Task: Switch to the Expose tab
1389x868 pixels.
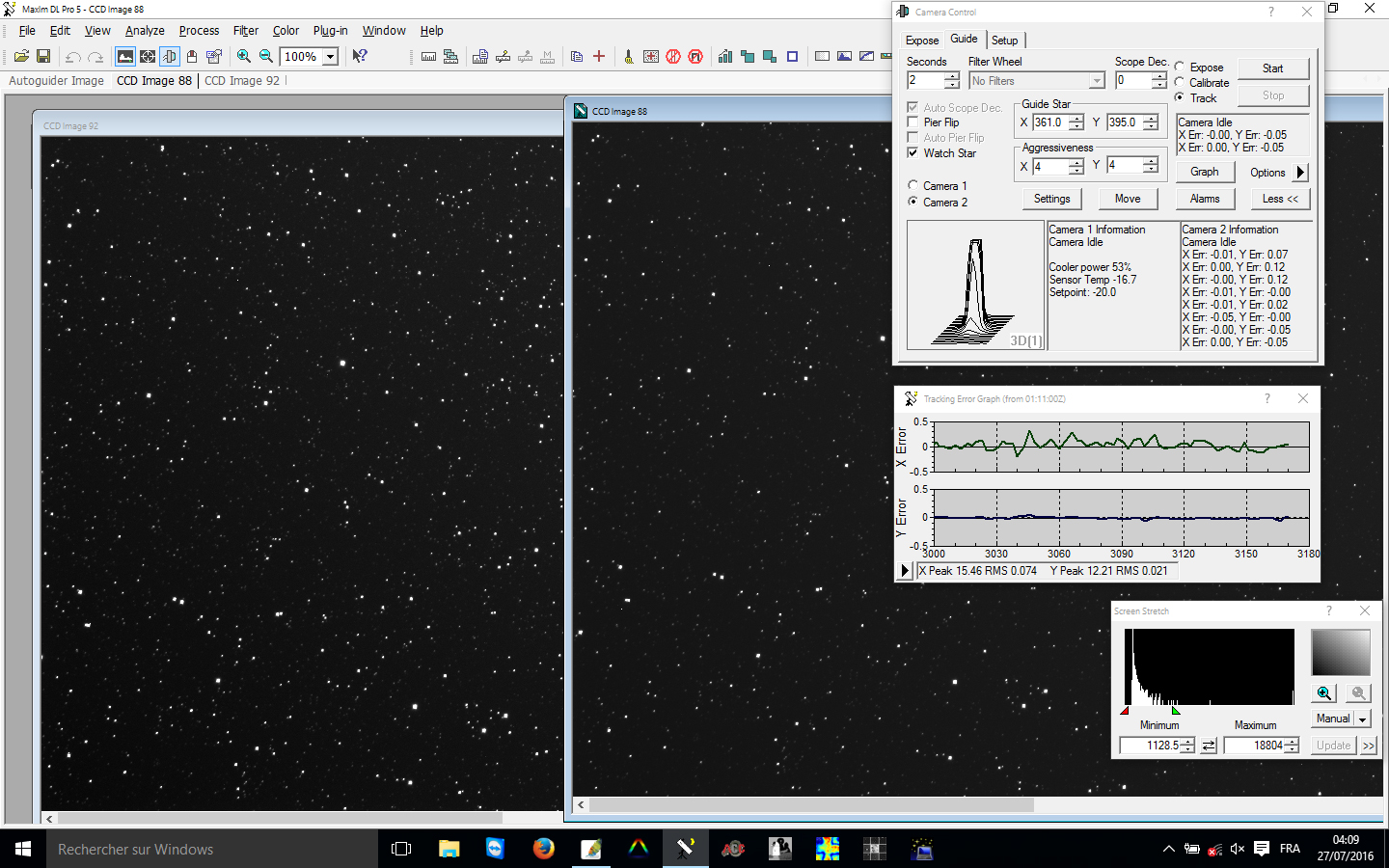Action: point(921,41)
